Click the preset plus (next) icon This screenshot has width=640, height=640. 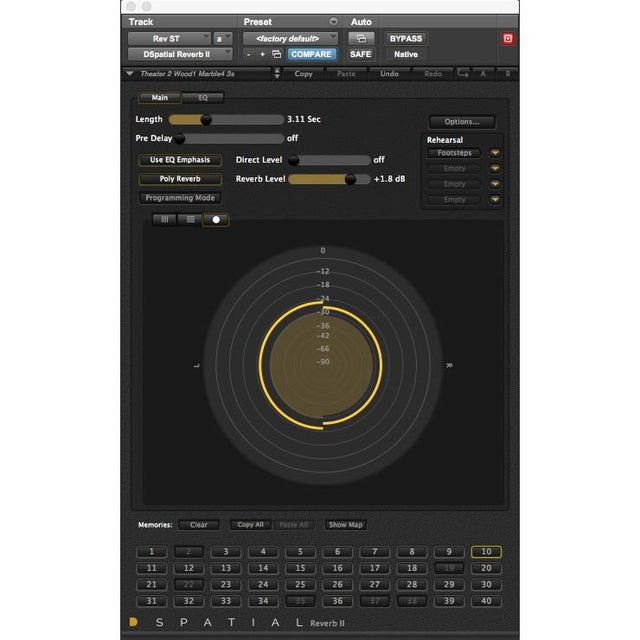point(262,54)
